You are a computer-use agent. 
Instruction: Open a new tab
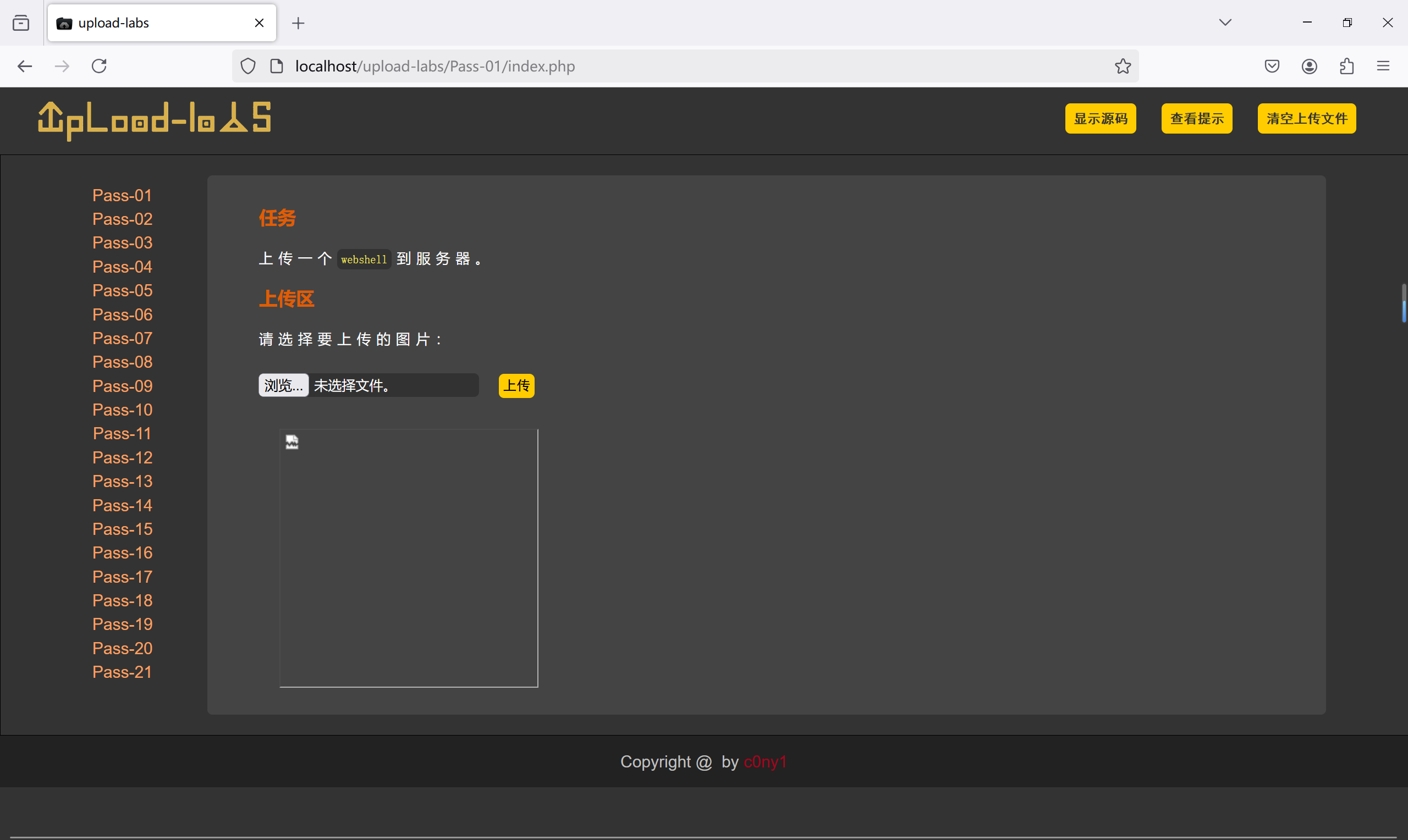(x=298, y=23)
